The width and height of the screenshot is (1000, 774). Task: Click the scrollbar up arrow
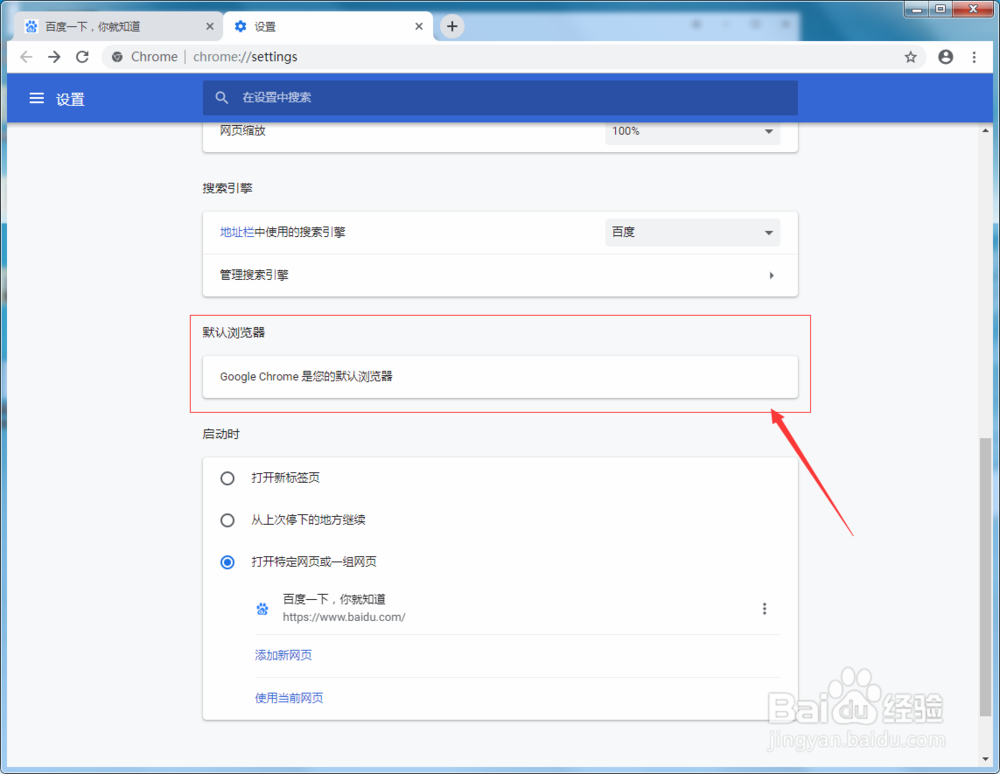pos(985,130)
